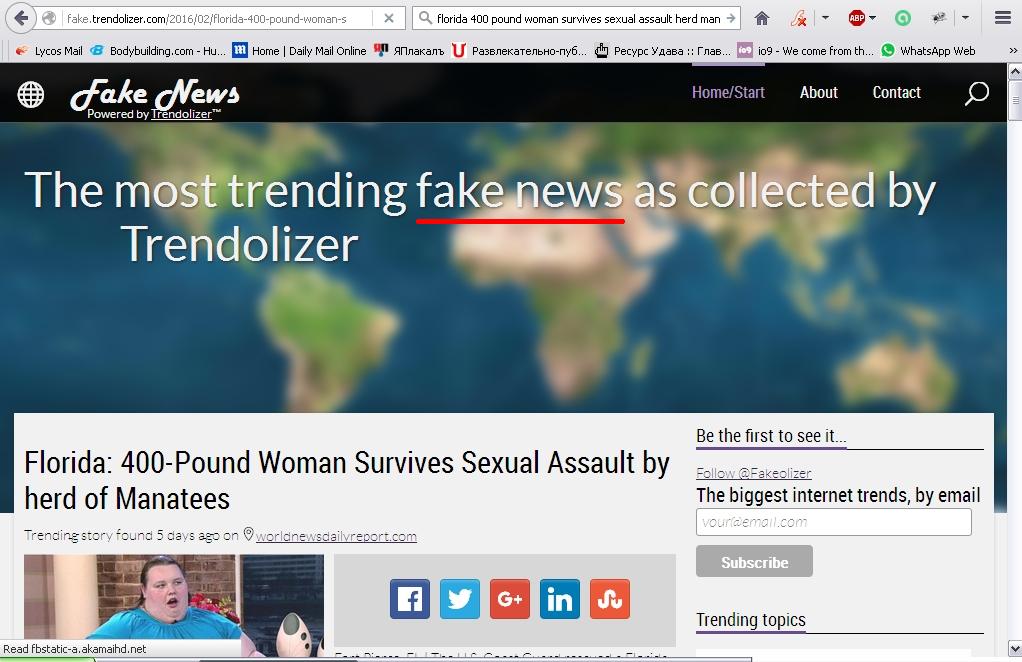Open the Lycos Mail bookmark
This screenshot has height=662, width=1022.
[x=49, y=51]
